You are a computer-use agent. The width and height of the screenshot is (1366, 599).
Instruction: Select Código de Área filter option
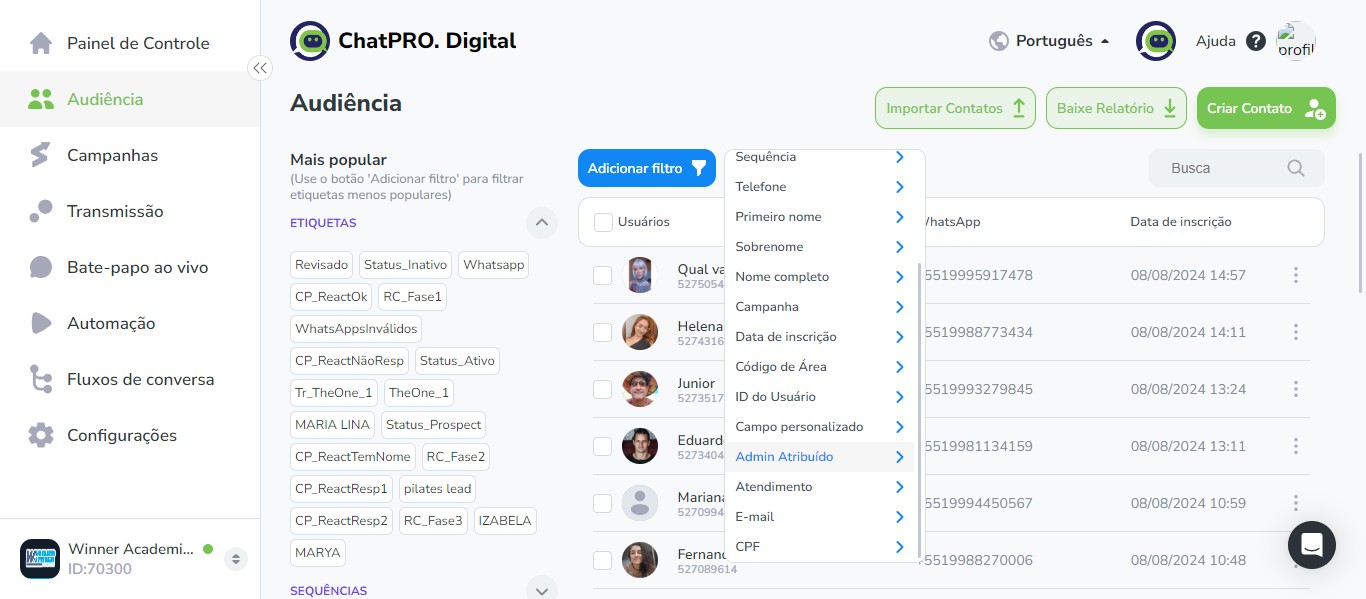click(819, 367)
